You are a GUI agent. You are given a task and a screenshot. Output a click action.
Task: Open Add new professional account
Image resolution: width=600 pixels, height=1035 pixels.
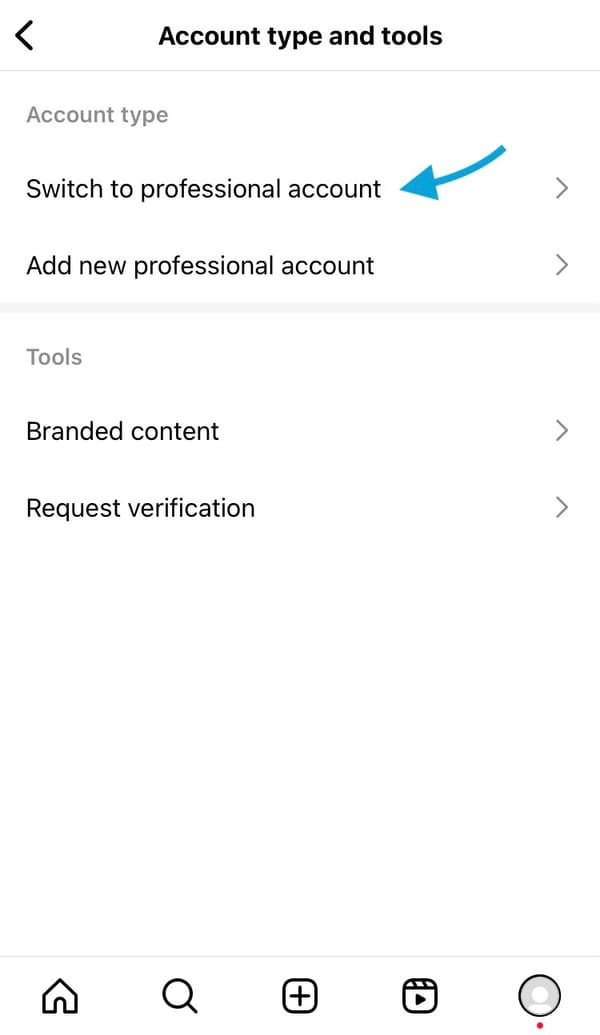pos(200,265)
